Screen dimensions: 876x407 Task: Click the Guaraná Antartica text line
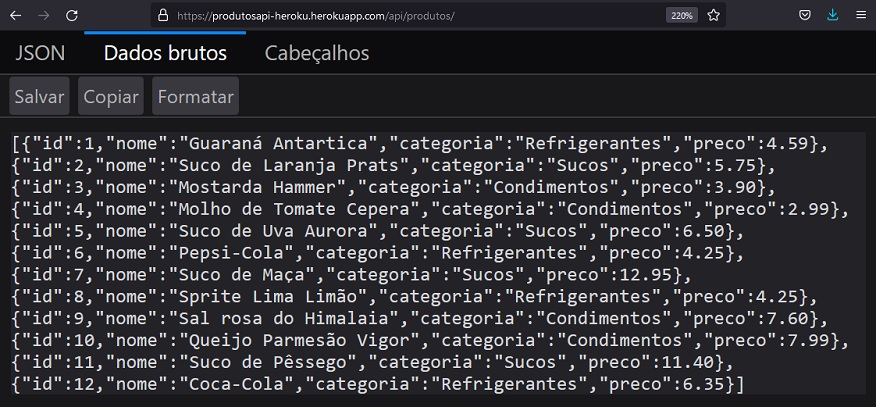(420, 143)
